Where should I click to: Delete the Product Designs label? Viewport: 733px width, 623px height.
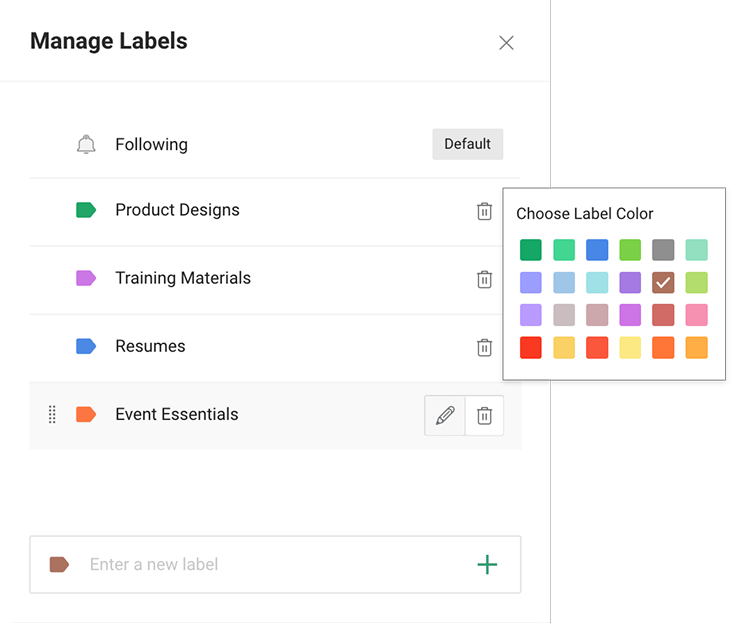point(484,211)
